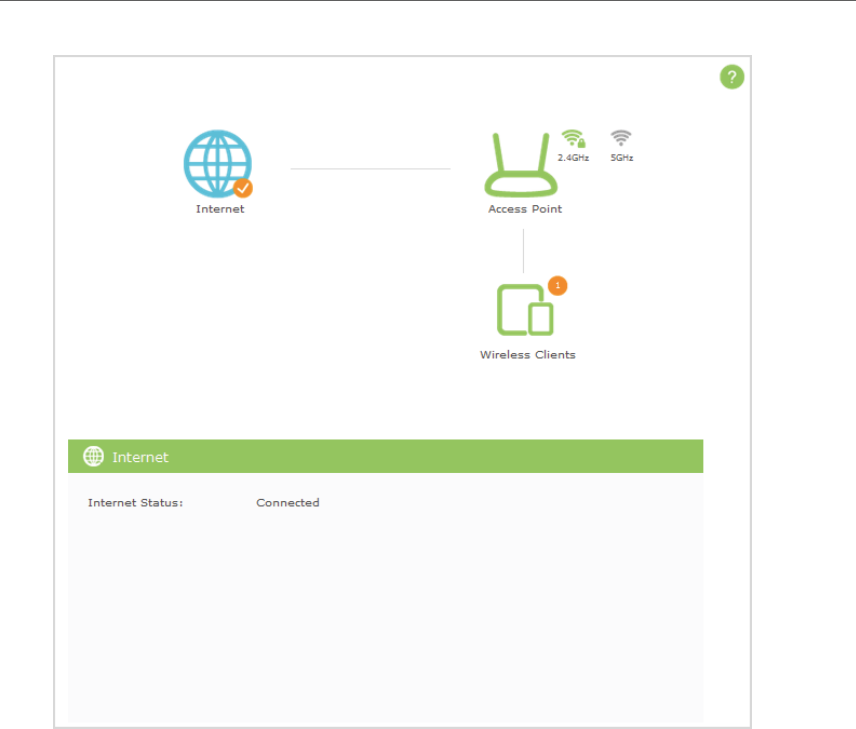Click the orange client count badge
The width and height of the screenshot is (856, 729).
[x=557, y=286]
